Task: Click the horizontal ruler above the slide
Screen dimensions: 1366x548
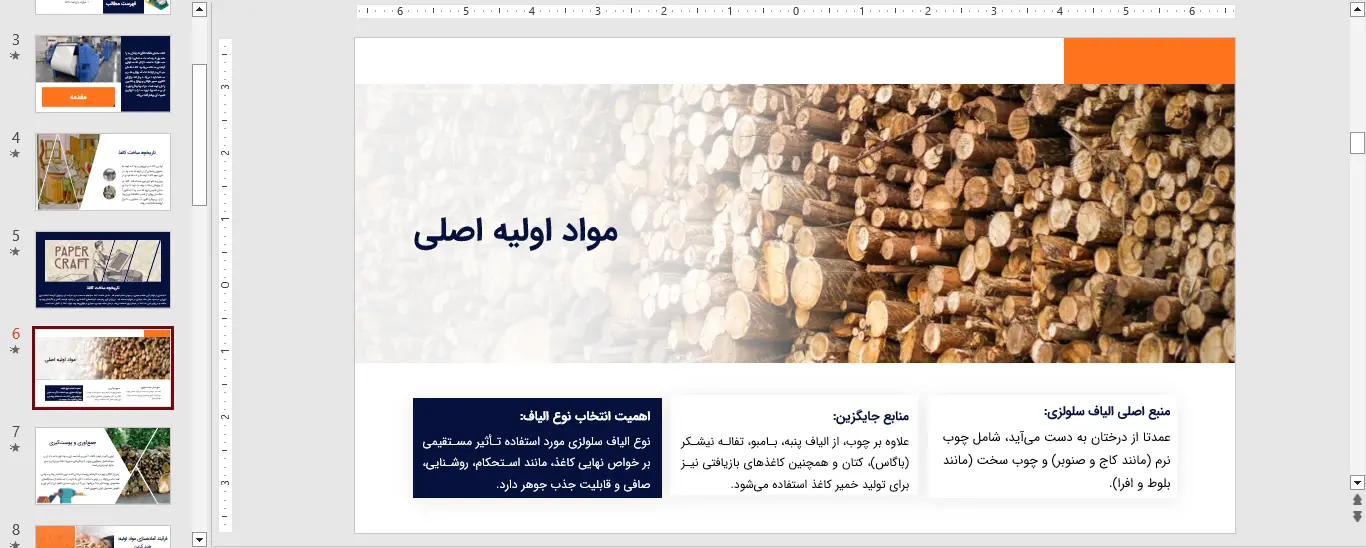Action: tap(795, 12)
